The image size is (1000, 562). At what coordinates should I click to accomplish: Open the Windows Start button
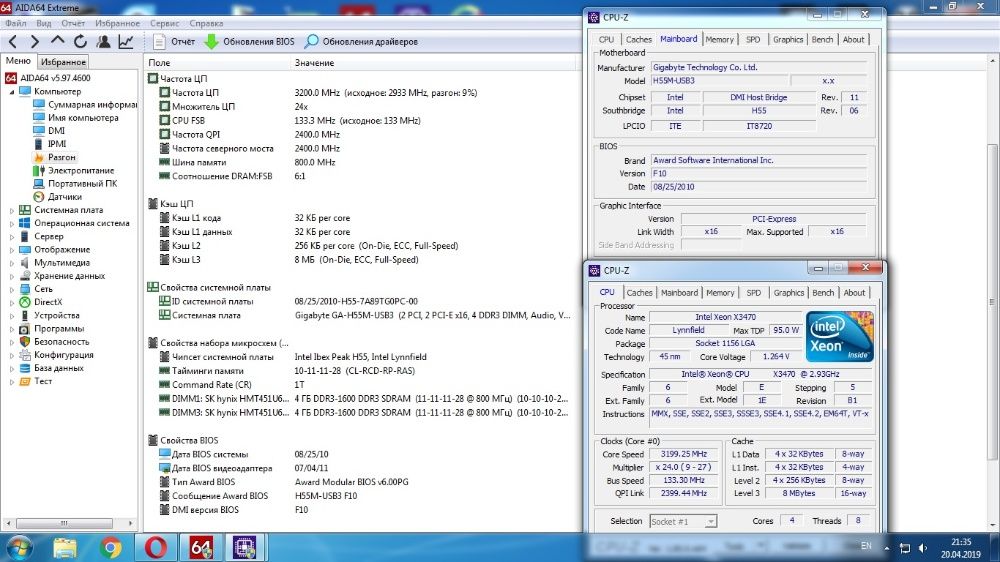point(18,547)
